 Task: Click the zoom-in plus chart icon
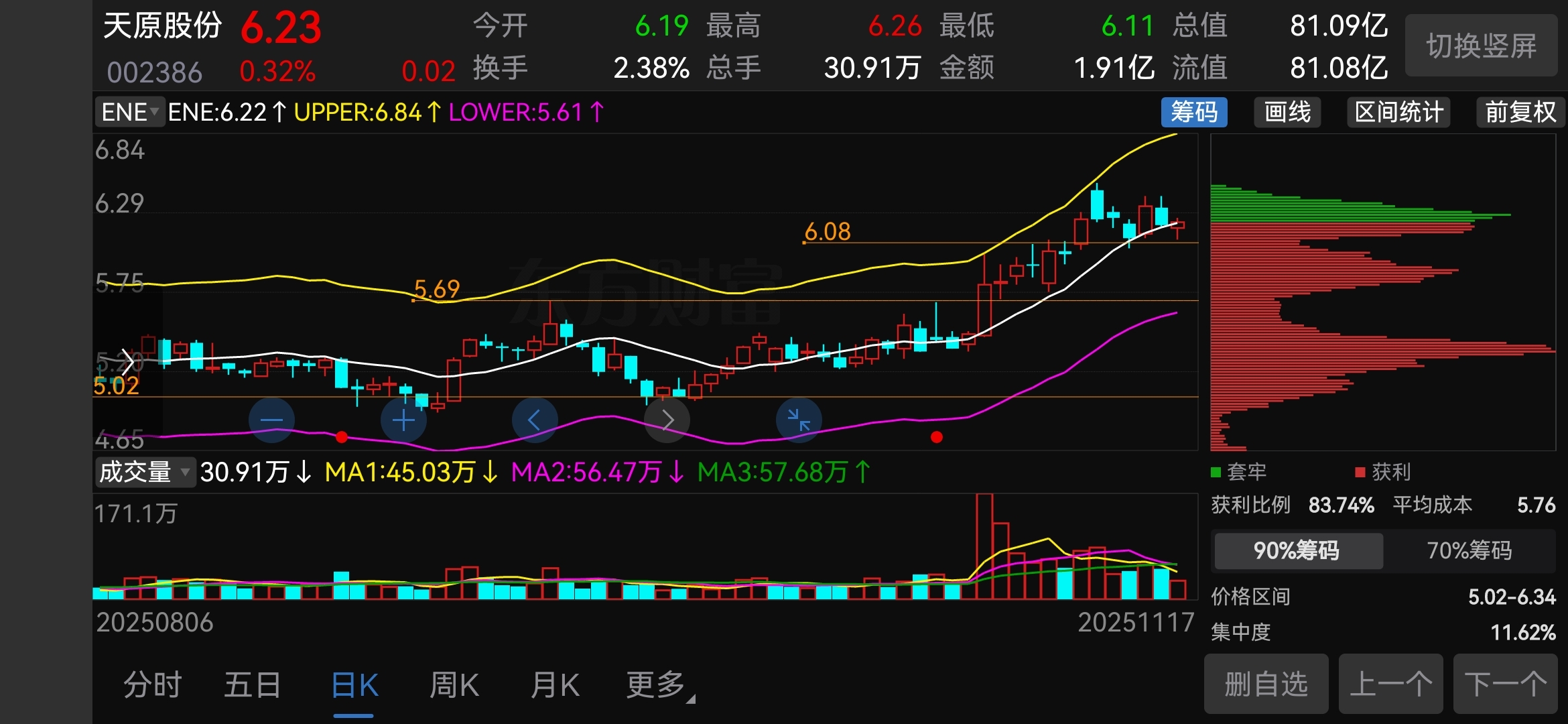point(403,420)
